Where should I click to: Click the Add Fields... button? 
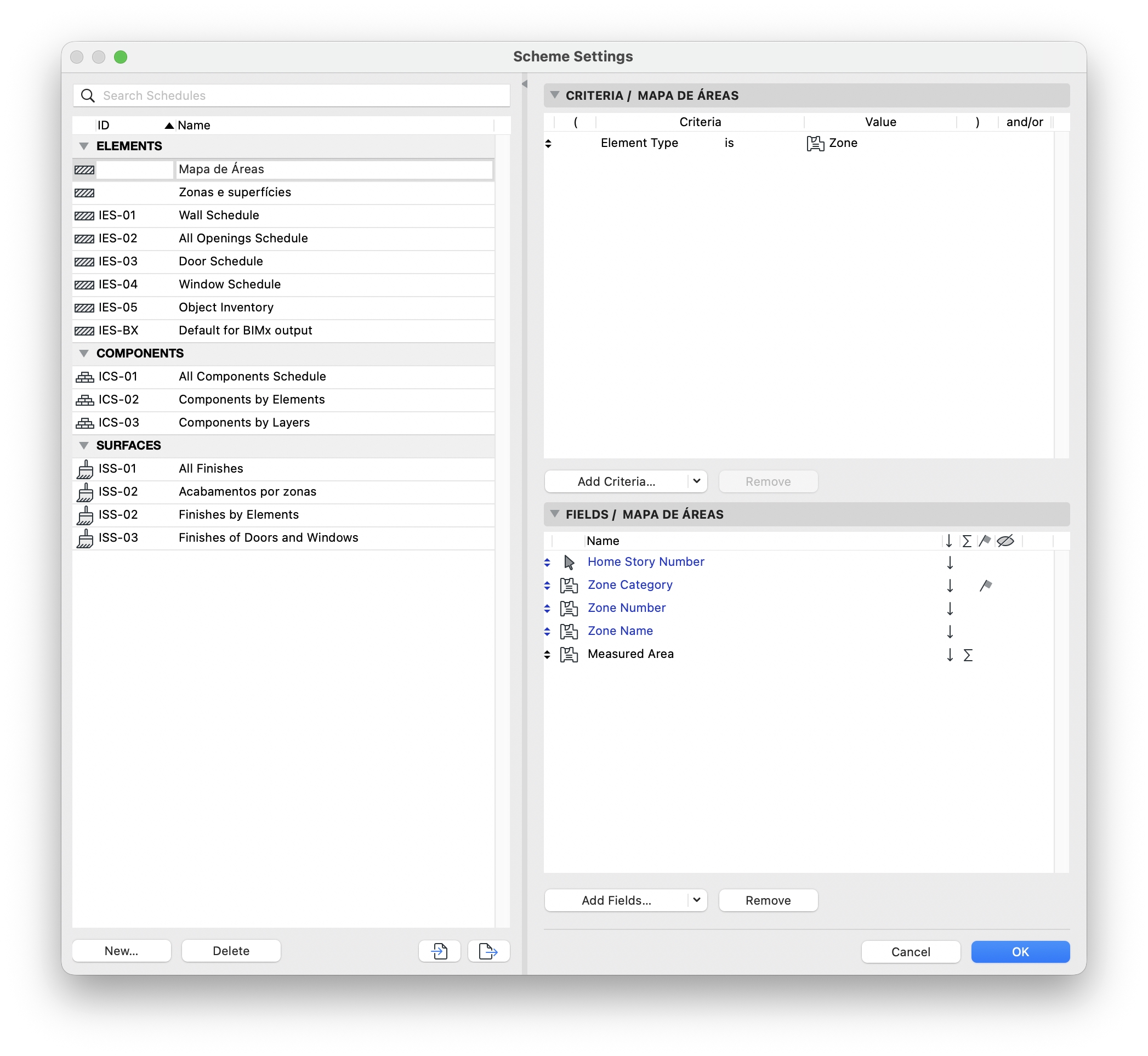point(616,900)
